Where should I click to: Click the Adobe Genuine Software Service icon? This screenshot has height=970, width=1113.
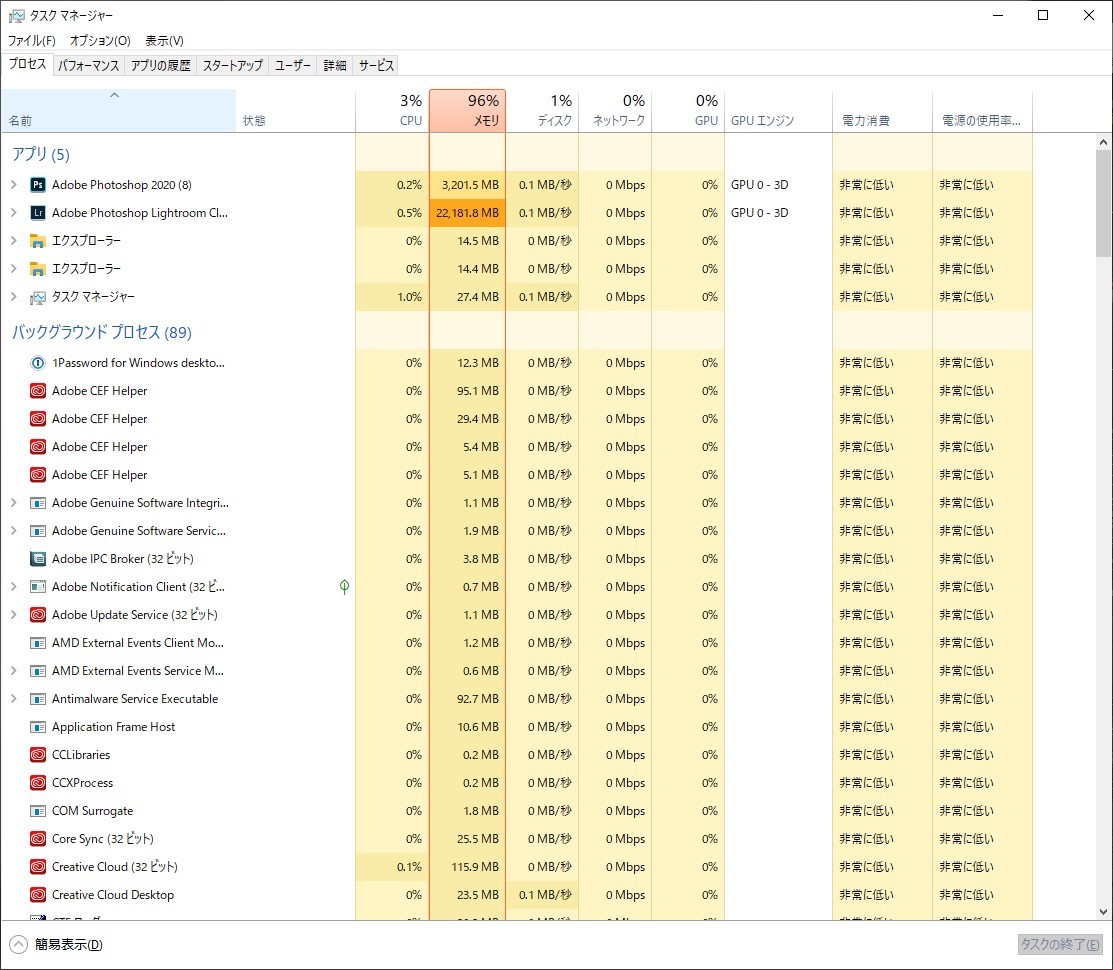[38, 531]
